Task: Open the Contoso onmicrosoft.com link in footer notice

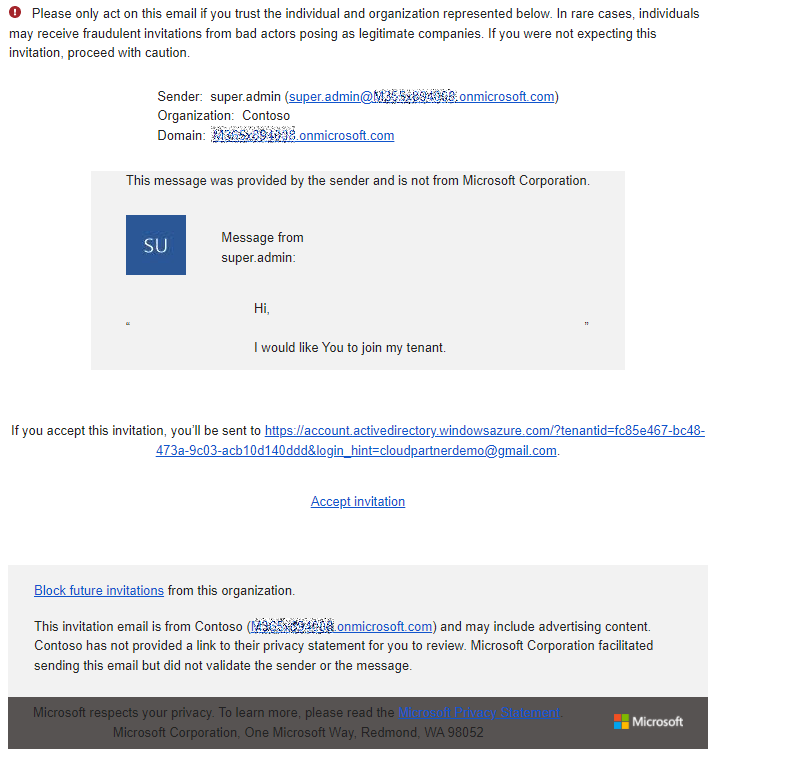Action: pyautogui.click(x=341, y=627)
